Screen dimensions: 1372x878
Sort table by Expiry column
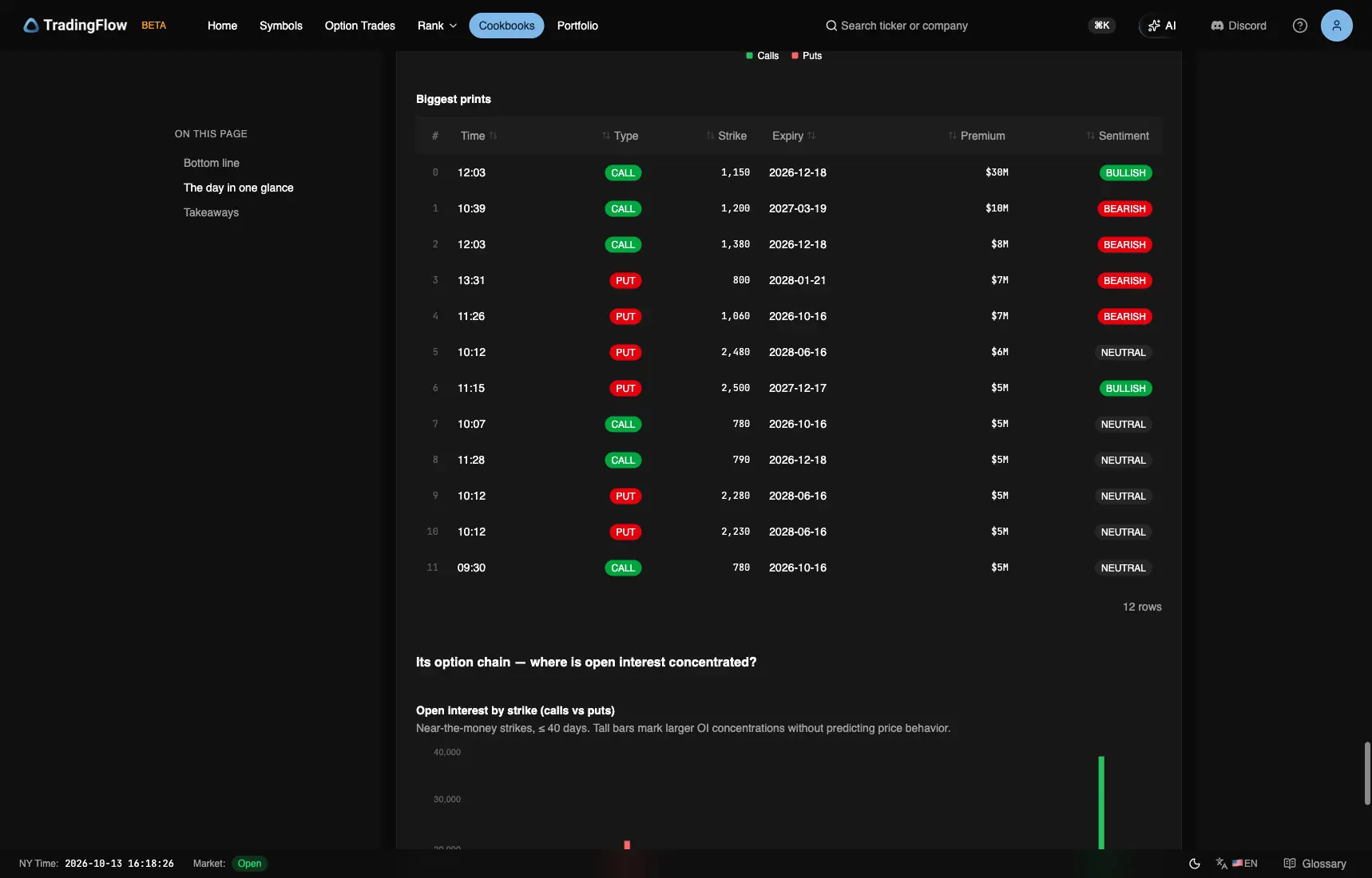(x=794, y=136)
